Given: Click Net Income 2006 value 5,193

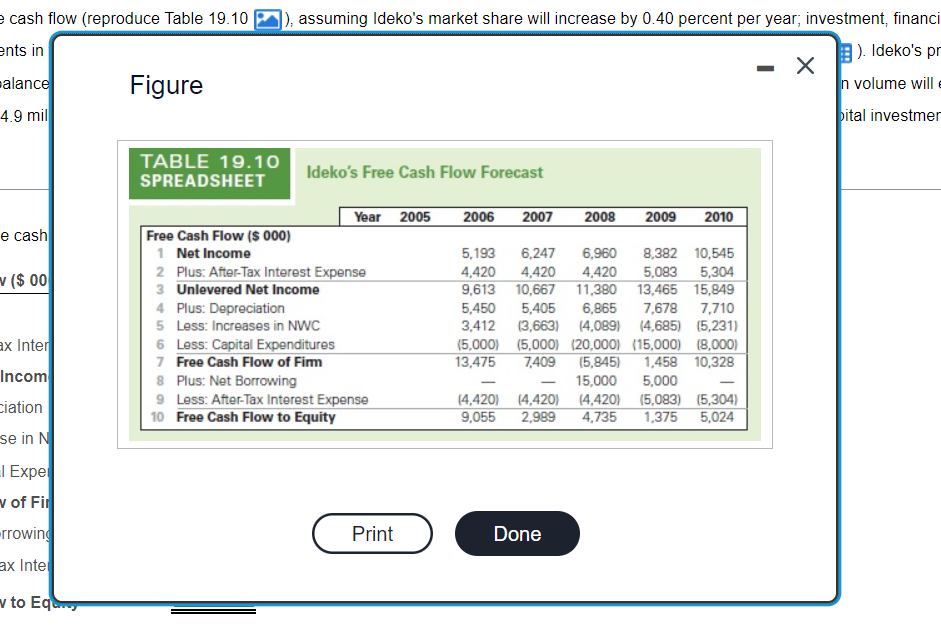Looking at the screenshot, I should click(478, 253).
